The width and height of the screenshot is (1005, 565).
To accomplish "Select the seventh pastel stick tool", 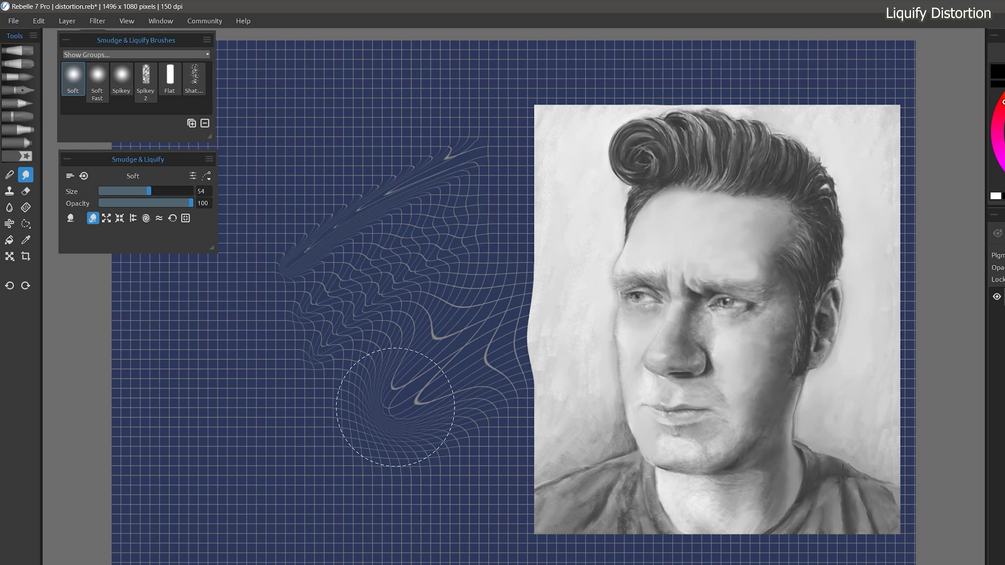I will point(18,129).
